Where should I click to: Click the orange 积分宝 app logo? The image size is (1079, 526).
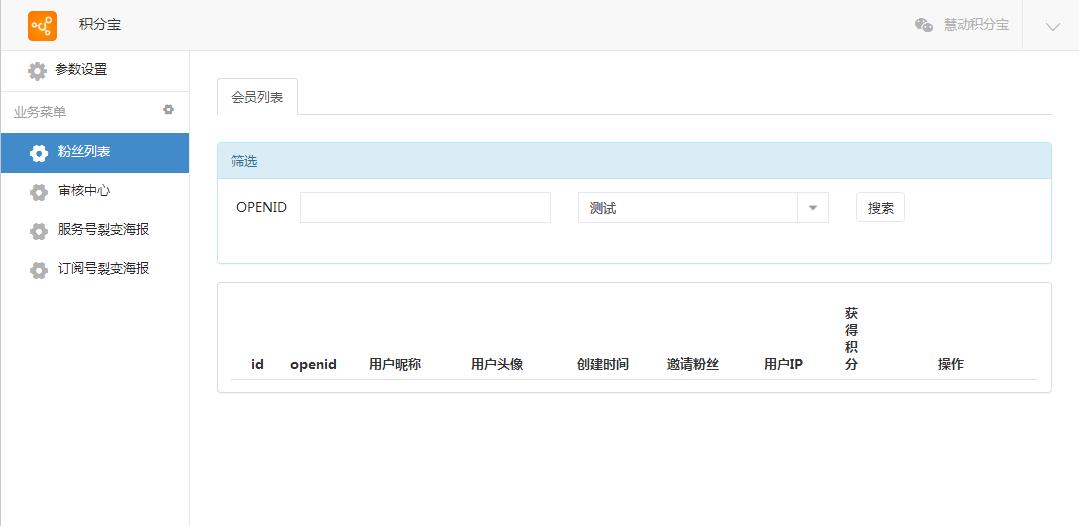click(43, 26)
